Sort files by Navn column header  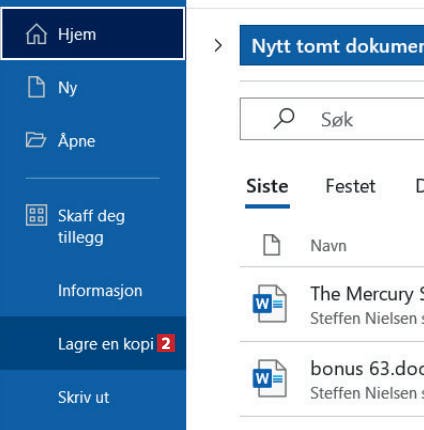pyautogui.click(x=328, y=246)
